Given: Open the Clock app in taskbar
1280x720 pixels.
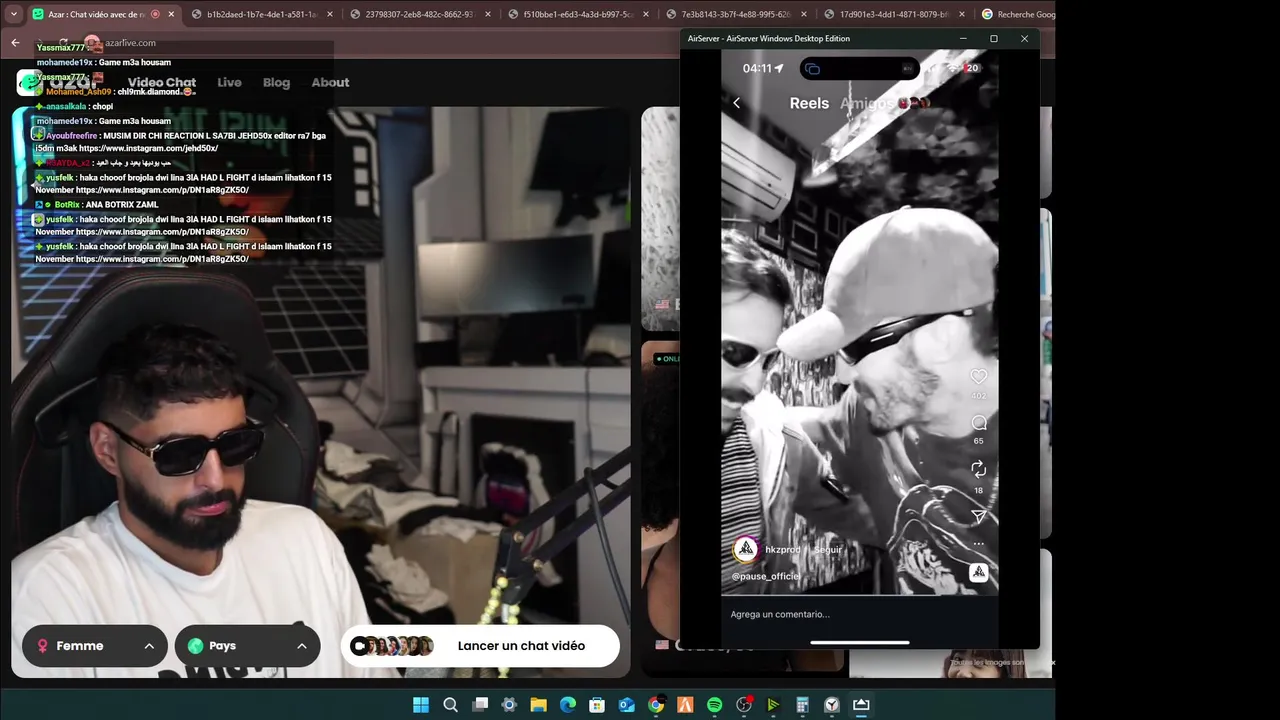Looking at the screenshot, I should [831, 705].
